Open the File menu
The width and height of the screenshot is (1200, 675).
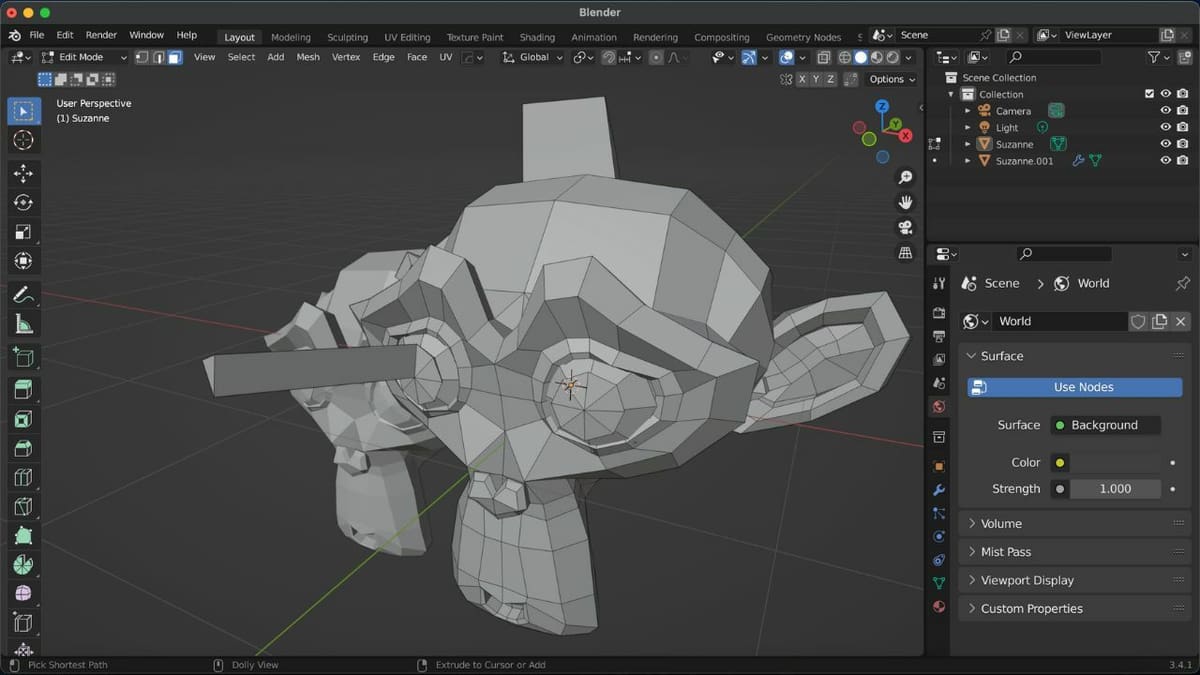point(36,35)
